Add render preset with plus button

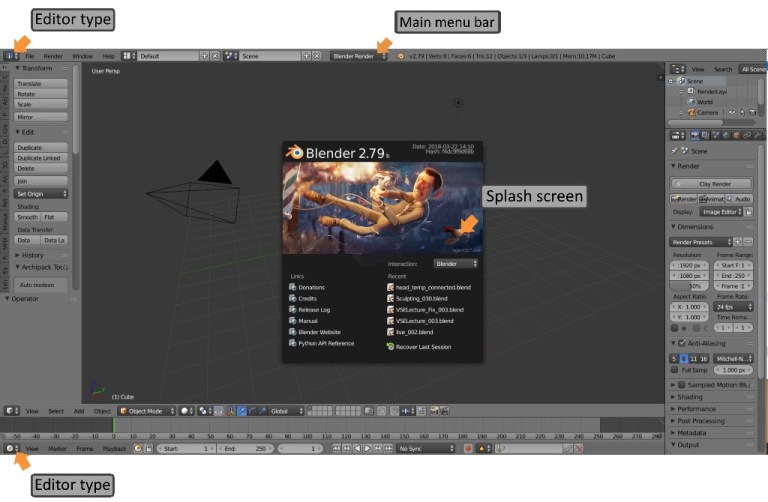tap(738, 242)
